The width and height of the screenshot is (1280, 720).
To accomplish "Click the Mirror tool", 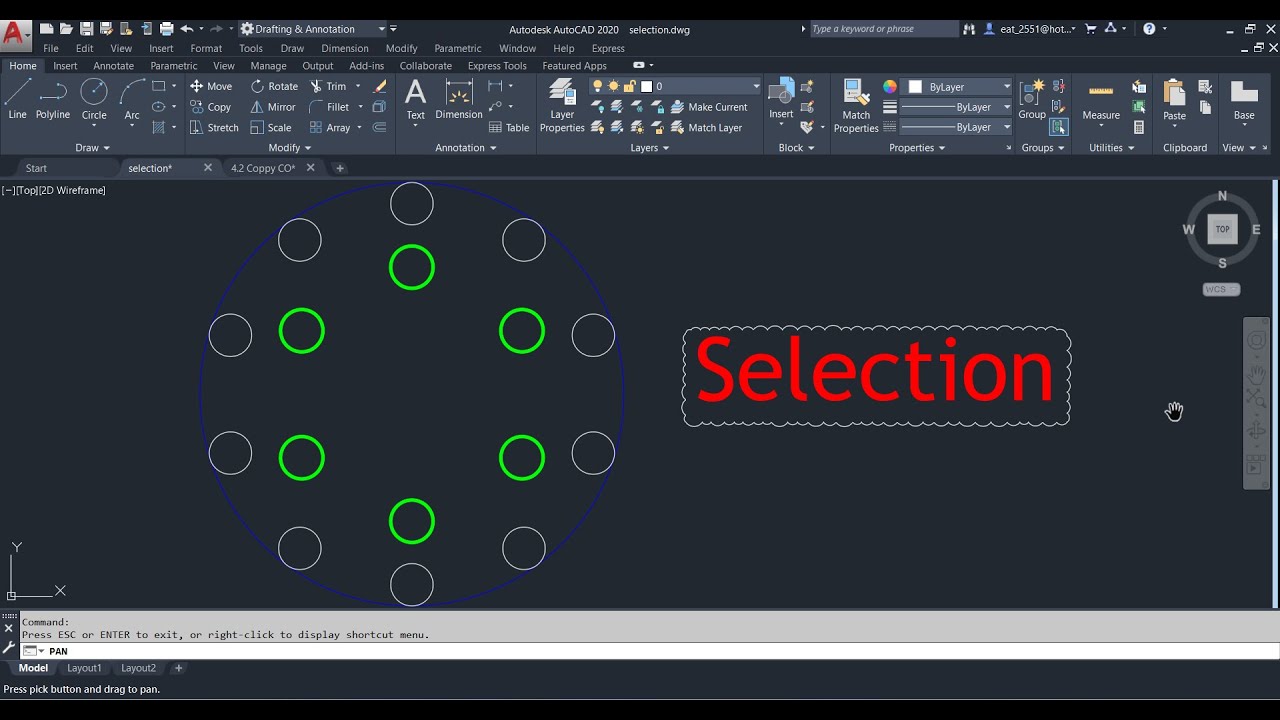I will point(273,107).
